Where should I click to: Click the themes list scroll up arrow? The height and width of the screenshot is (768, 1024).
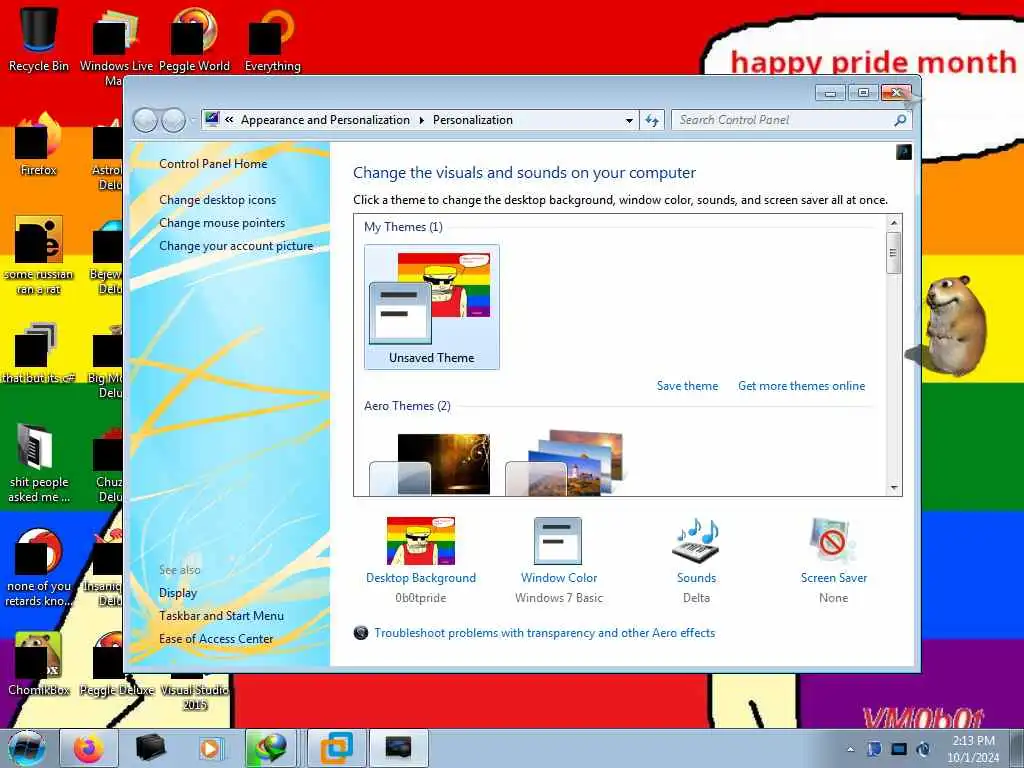point(894,223)
